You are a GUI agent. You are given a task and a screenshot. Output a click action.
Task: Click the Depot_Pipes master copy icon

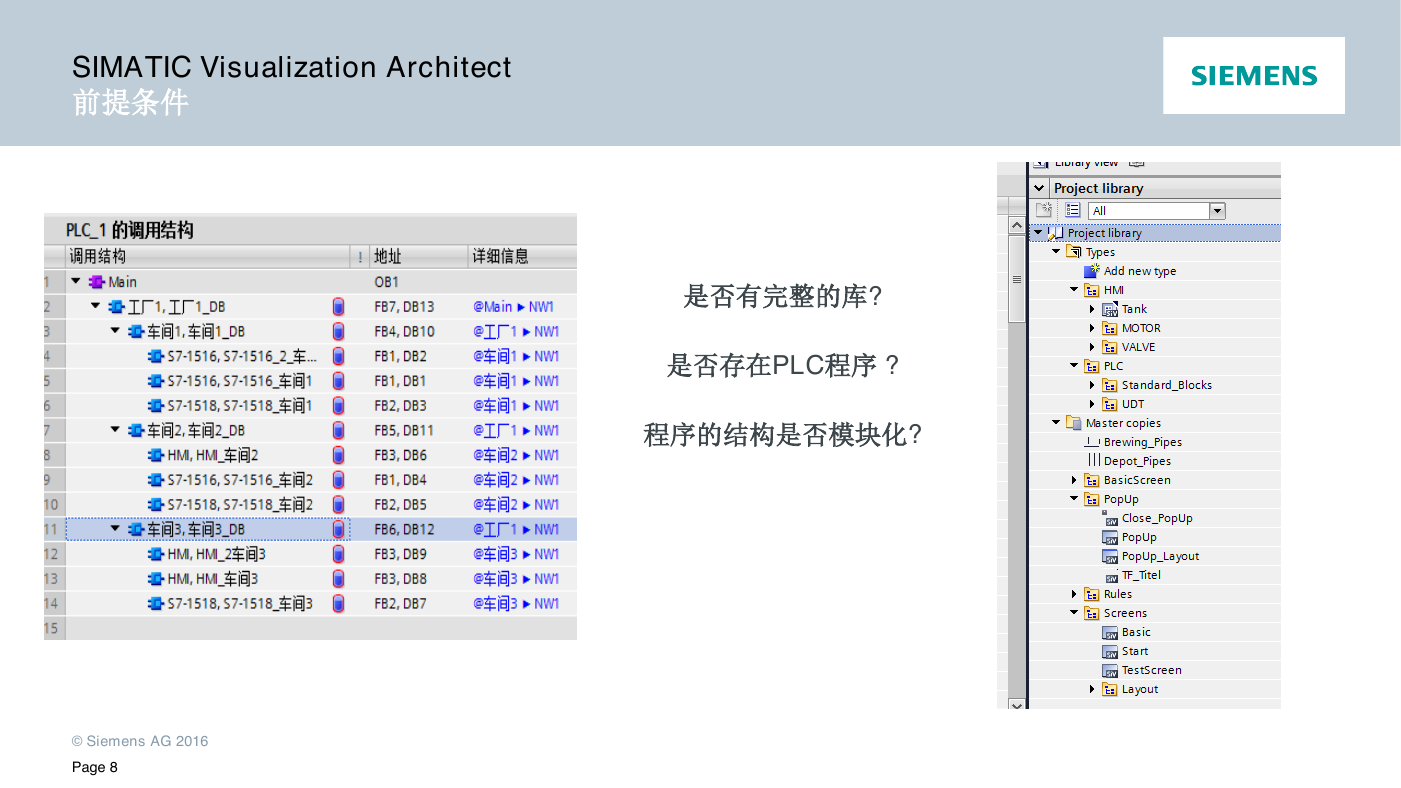click(x=1093, y=461)
